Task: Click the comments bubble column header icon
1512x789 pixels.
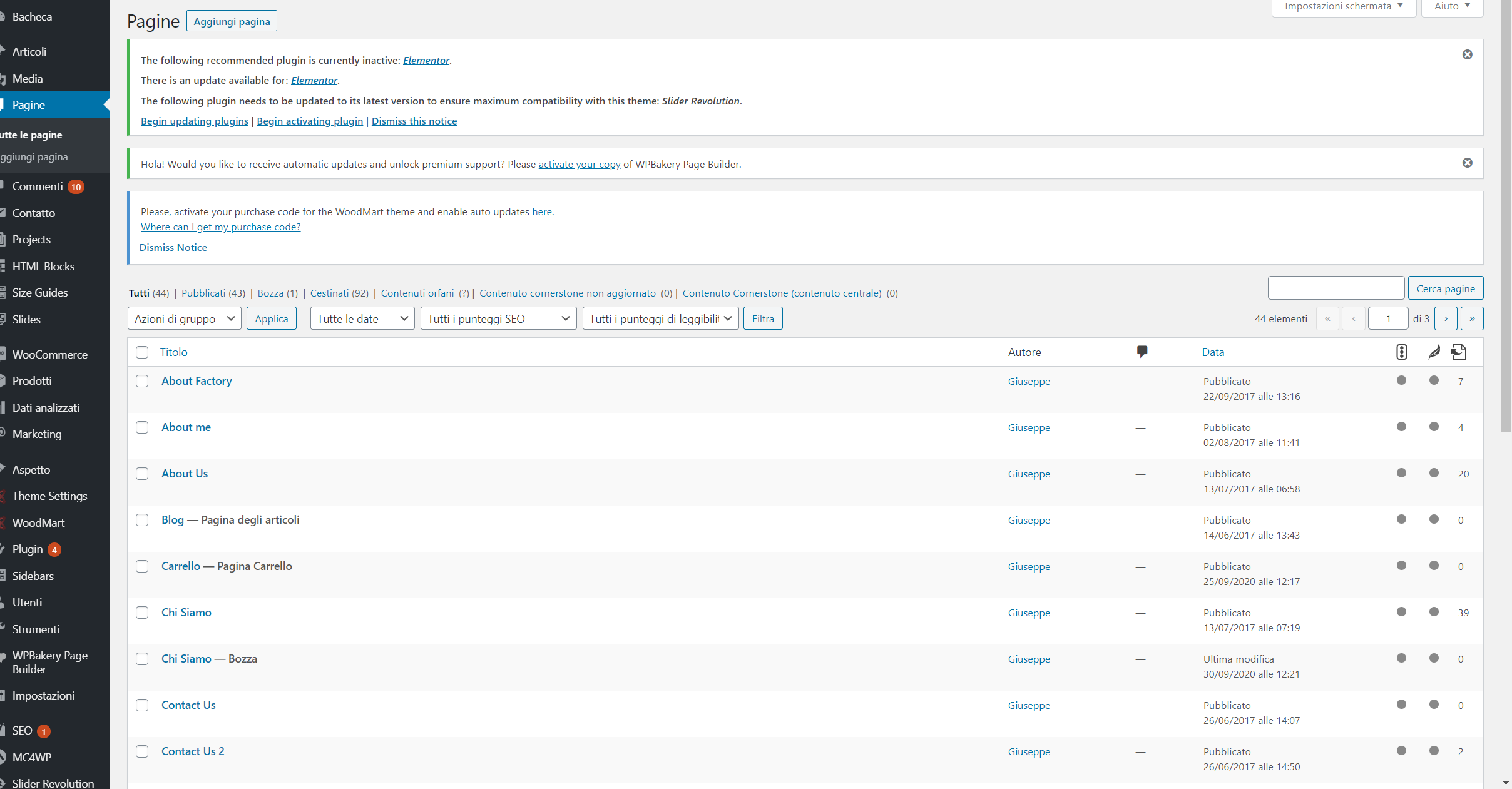Action: point(1142,352)
